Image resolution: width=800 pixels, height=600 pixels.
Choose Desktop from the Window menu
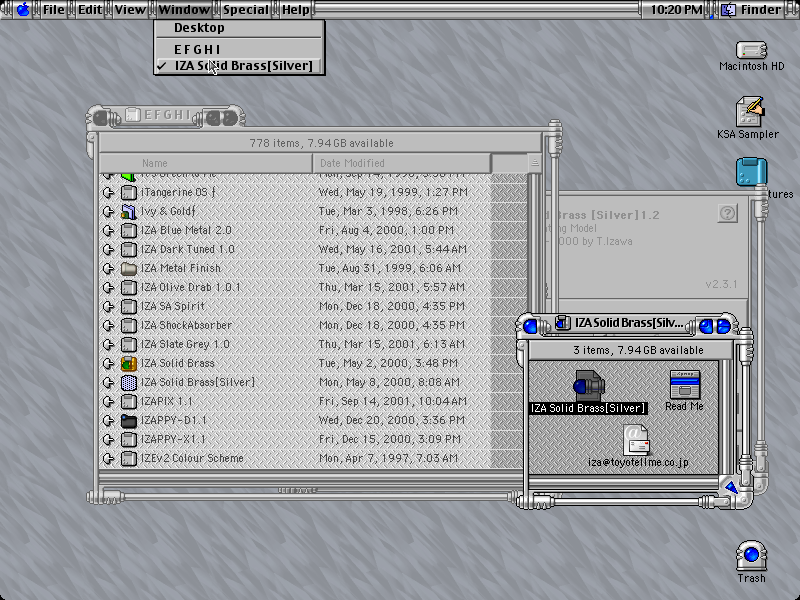click(x=239, y=28)
